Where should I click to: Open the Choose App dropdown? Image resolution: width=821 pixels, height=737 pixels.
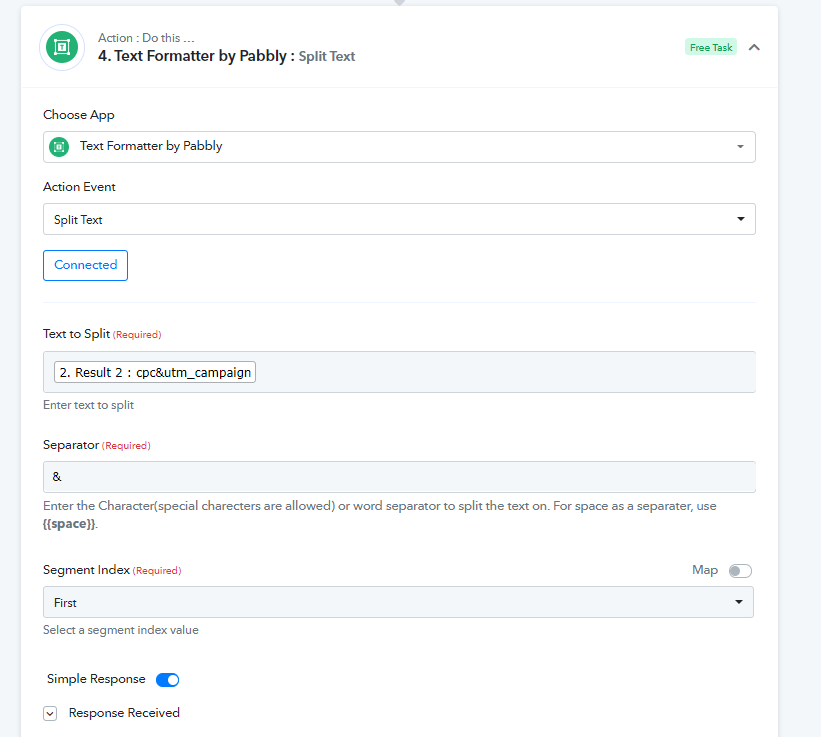399,147
